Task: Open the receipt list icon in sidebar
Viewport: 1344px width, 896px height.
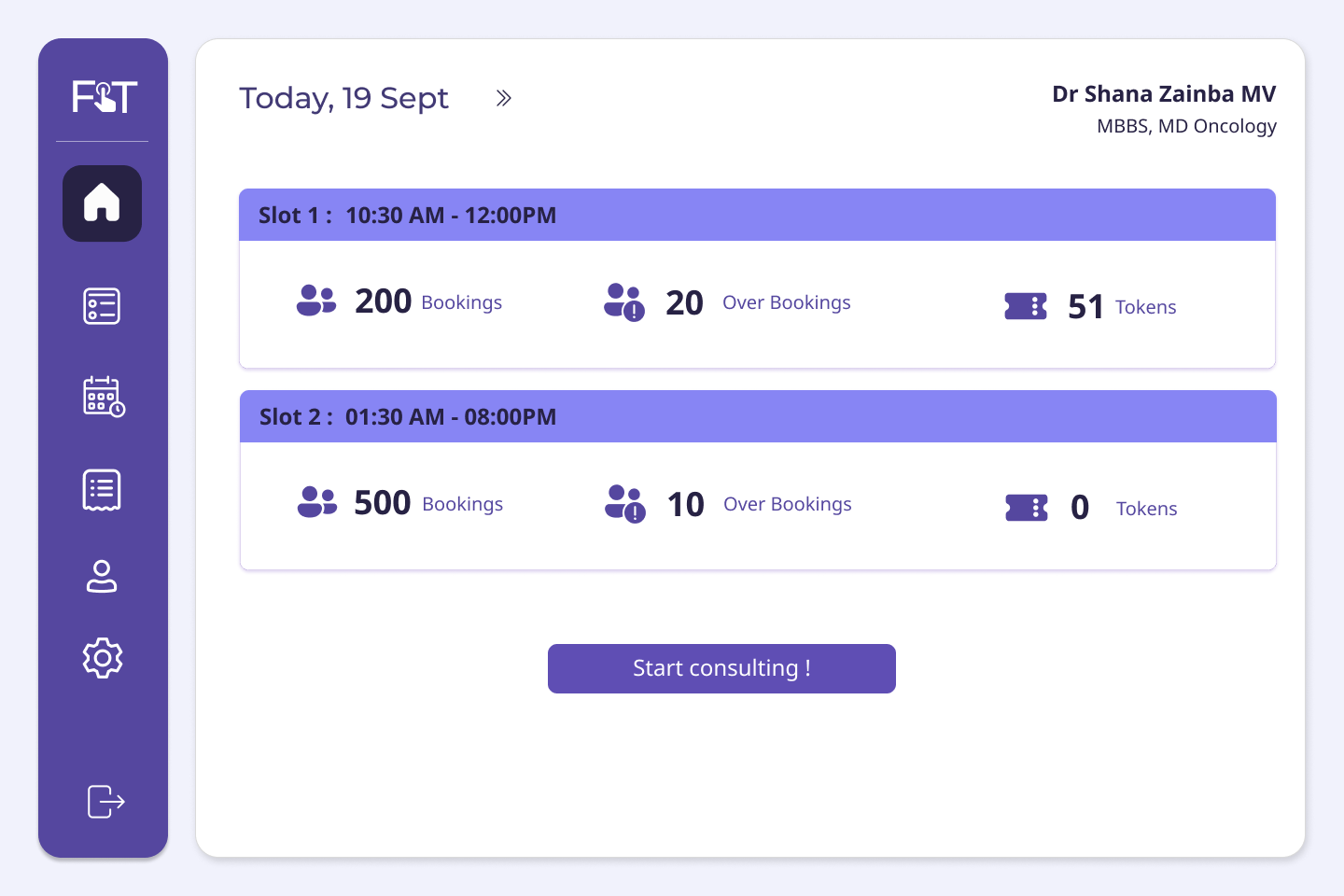Action: tap(102, 490)
